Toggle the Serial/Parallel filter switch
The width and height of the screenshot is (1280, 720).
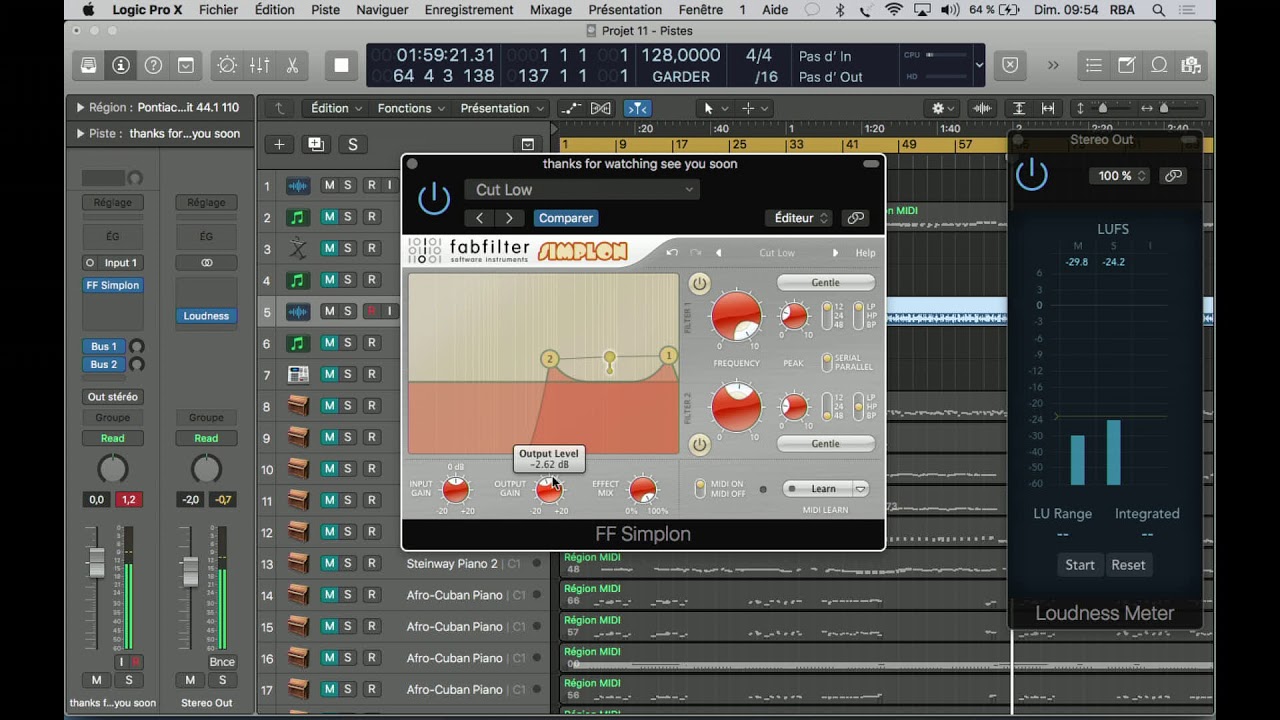(x=827, y=361)
